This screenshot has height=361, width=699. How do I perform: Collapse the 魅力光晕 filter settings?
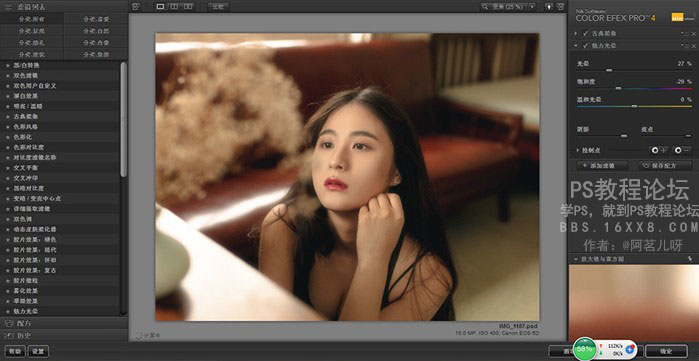[576, 45]
